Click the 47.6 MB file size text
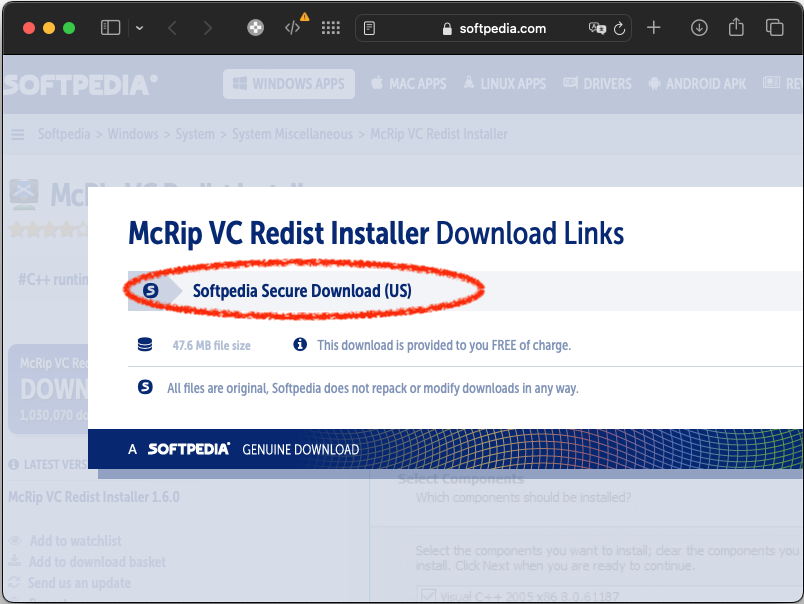 pos(211,346)
